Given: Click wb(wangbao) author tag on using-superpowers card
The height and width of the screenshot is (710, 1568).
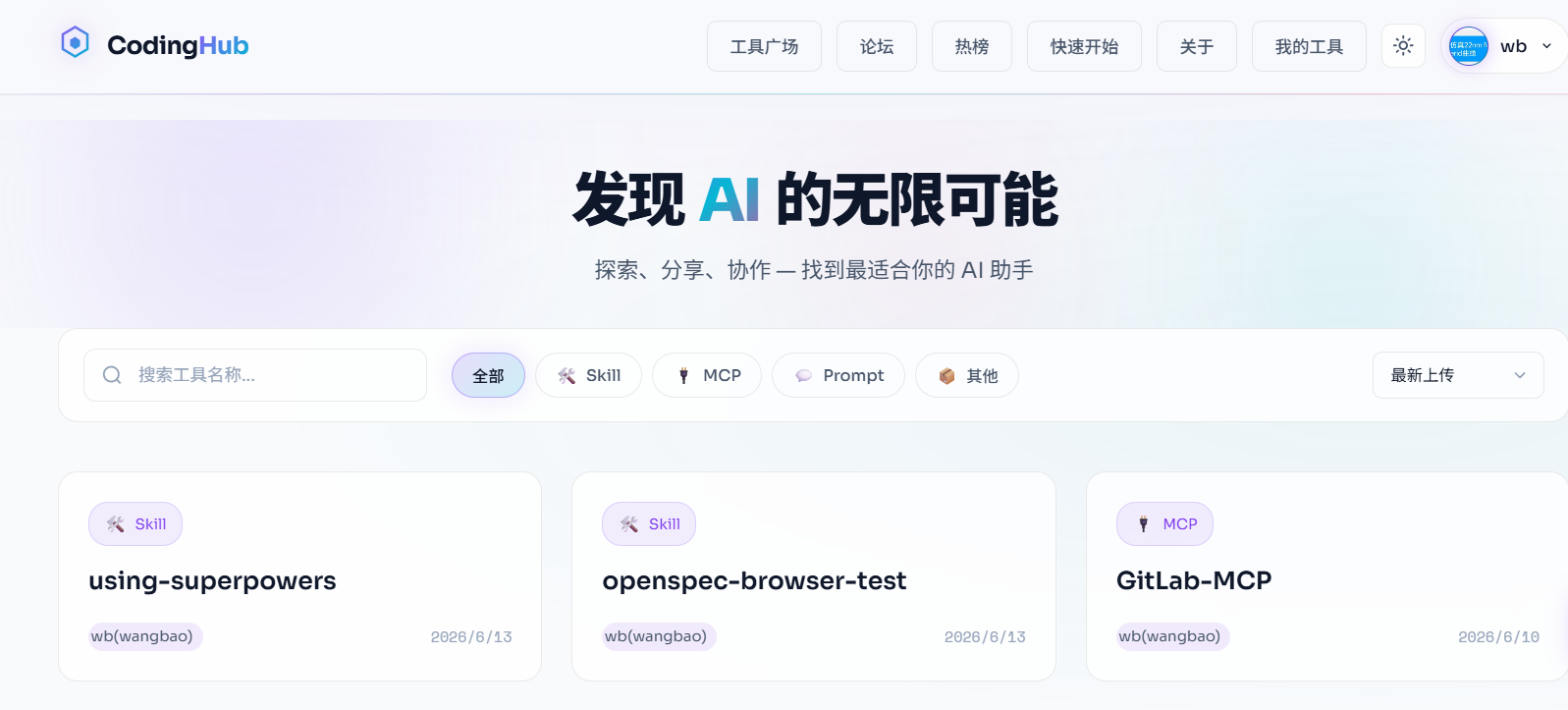Looking at the screenshot, I should (x=145, y=636).
